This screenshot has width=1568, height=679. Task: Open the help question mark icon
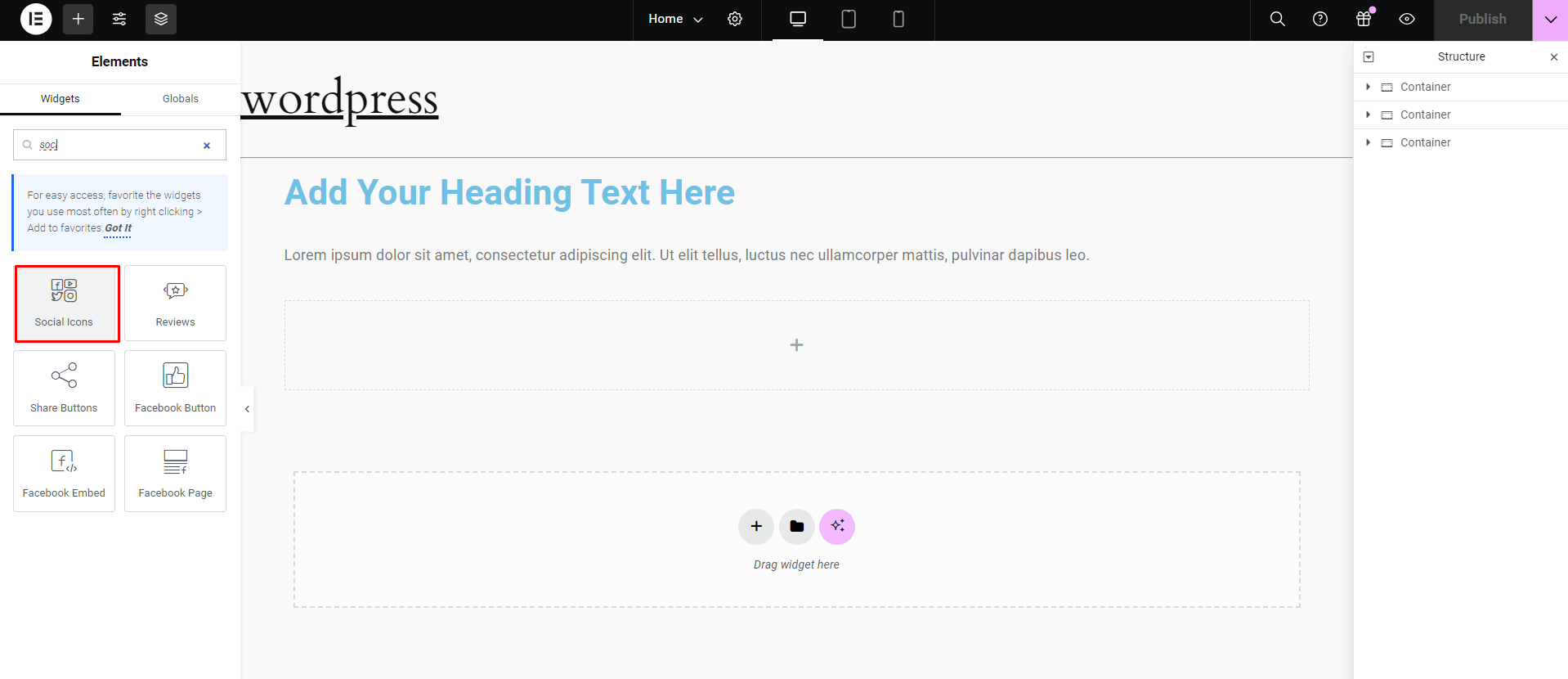tap(1320, 19)
